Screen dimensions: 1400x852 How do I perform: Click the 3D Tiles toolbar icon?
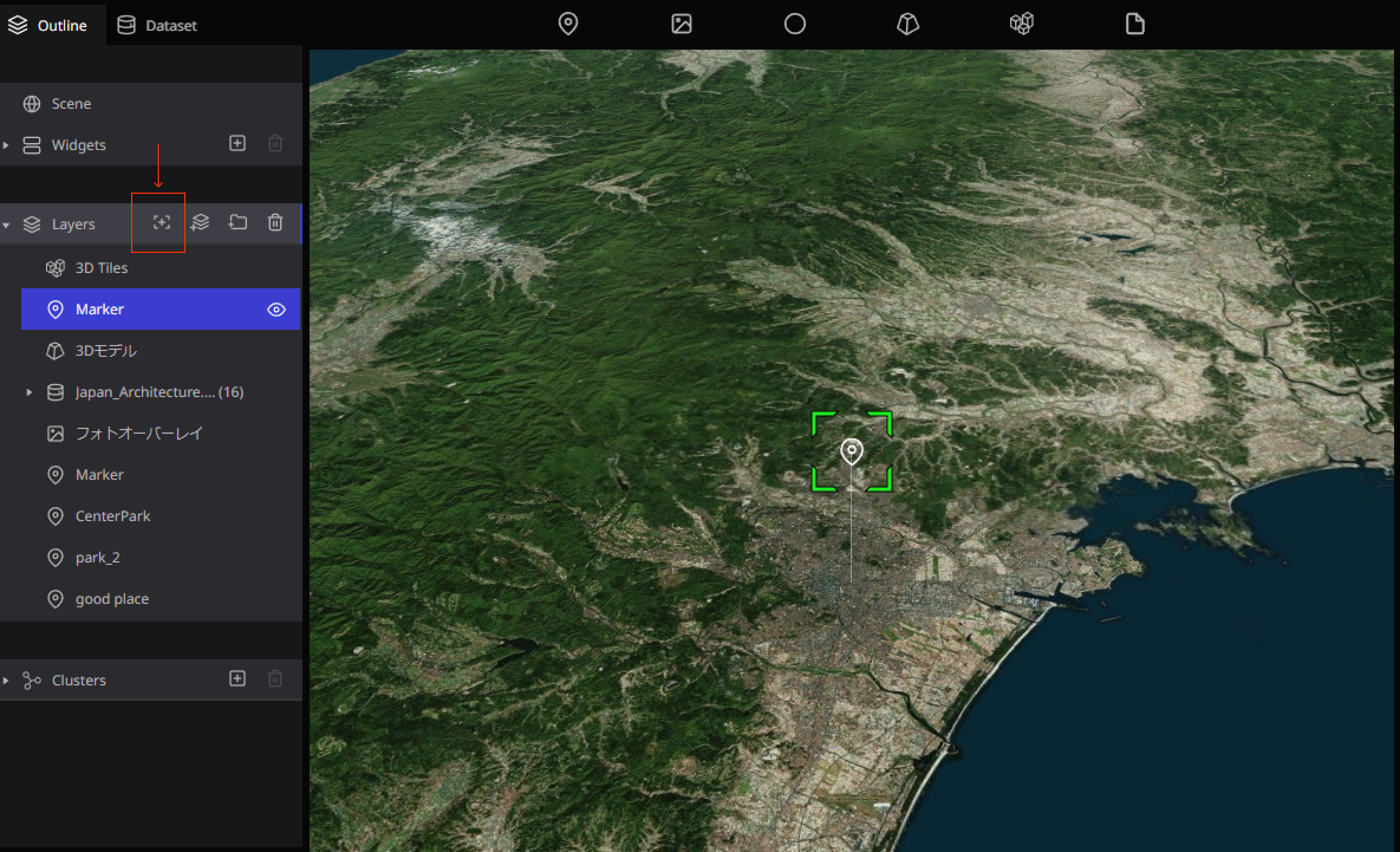pyautogui.click(x=1021, y=24)
